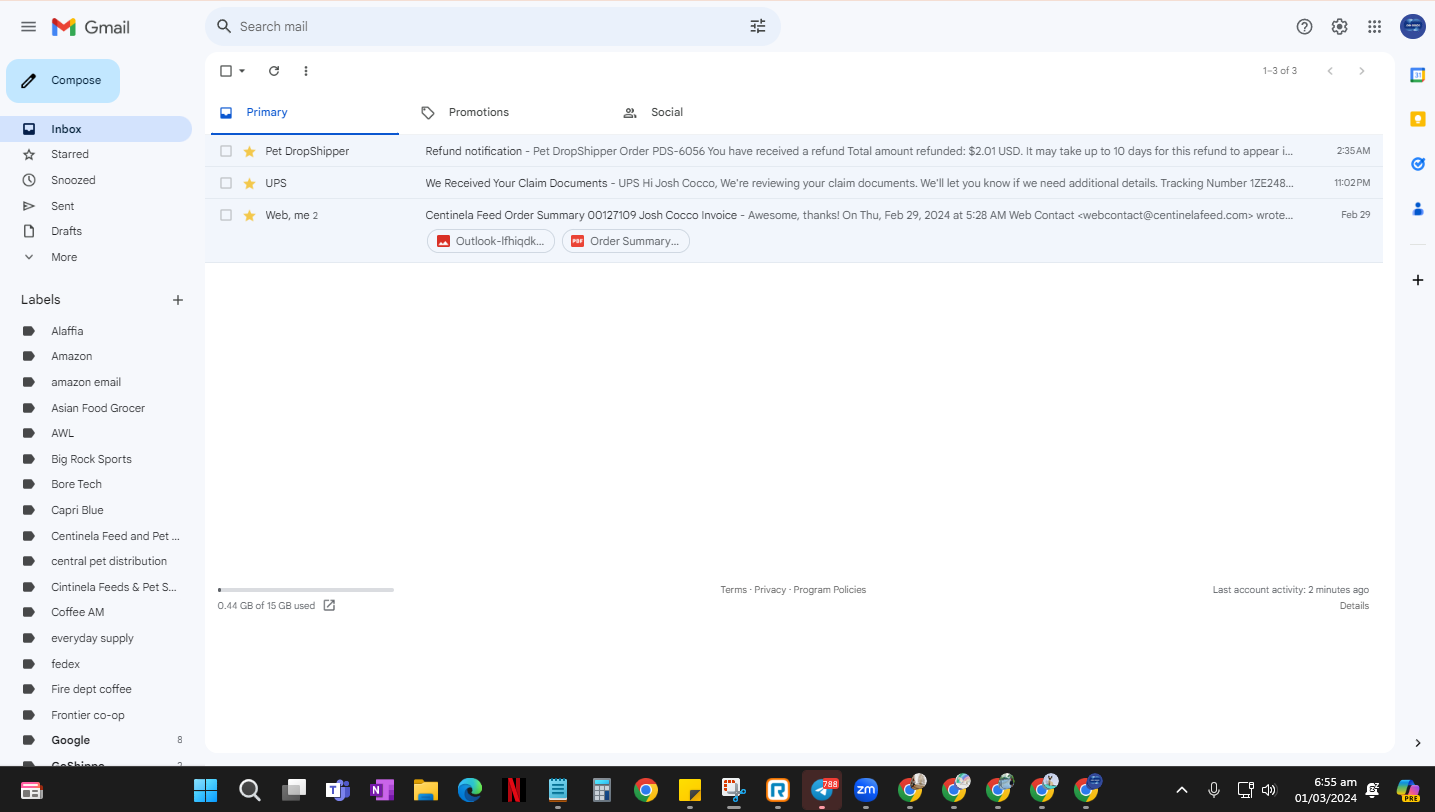Go to the newer messages arrow
The image size is (1435, 812).
point(1329,71)
